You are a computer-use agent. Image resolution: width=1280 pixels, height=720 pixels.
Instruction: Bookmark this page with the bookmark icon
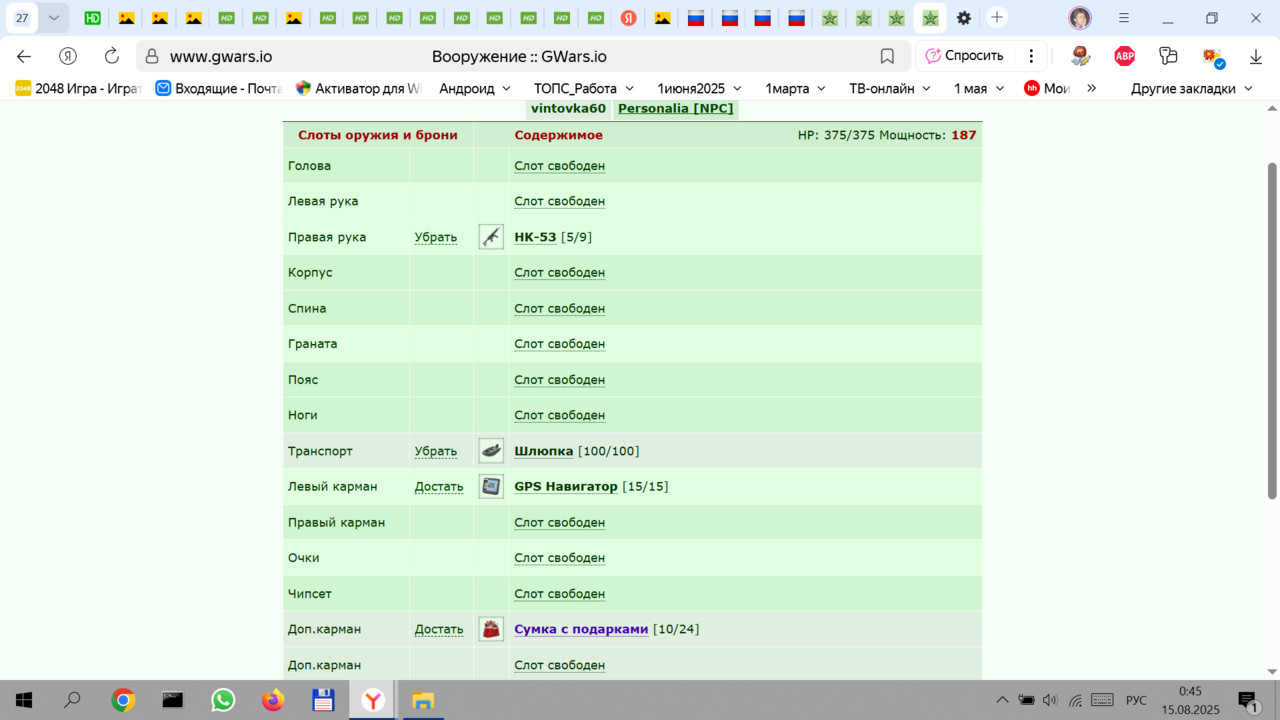[x=887, y=56]
